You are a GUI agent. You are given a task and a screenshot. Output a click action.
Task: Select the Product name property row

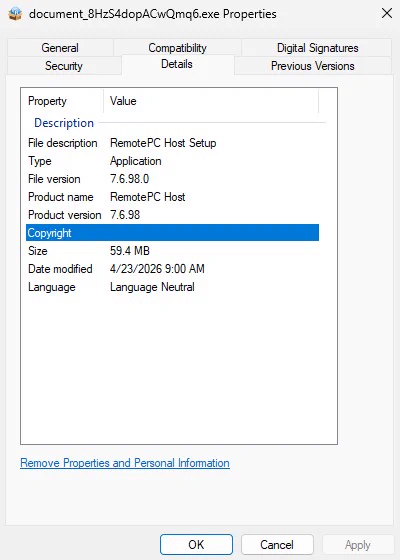[172, 197]
